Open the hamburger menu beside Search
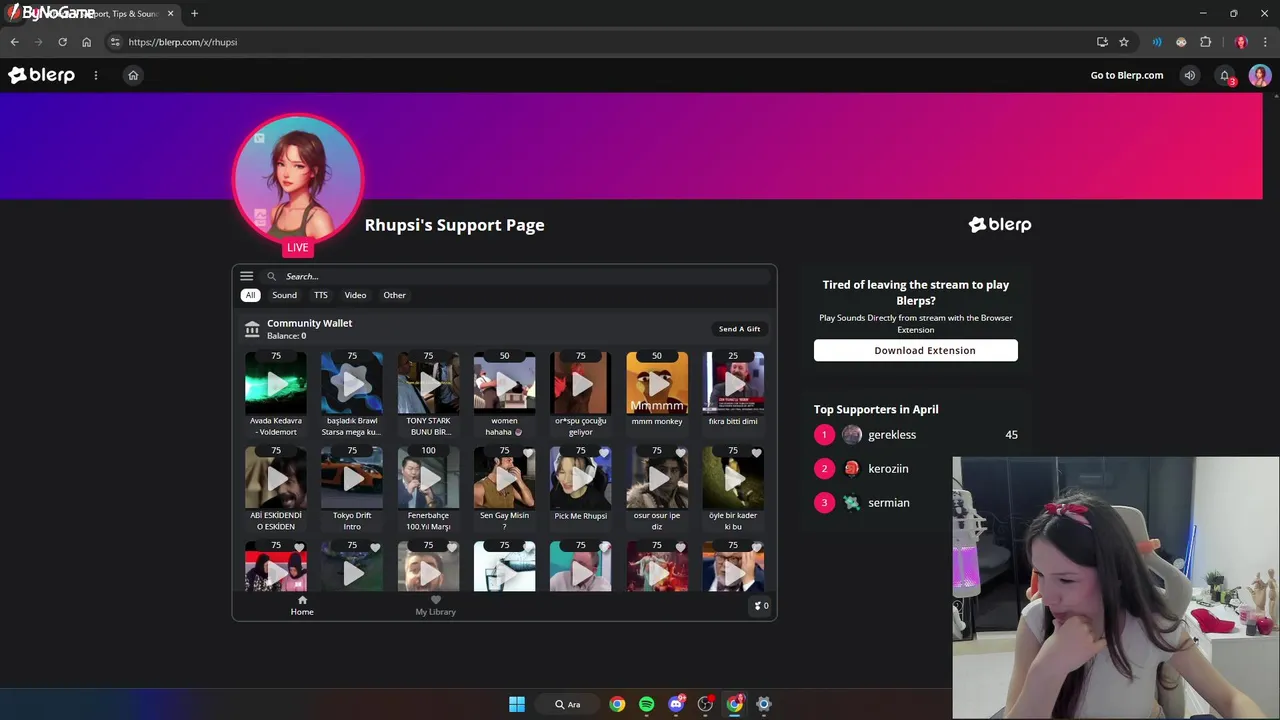Screen dimensions: 1280x720 pos(246,276)
